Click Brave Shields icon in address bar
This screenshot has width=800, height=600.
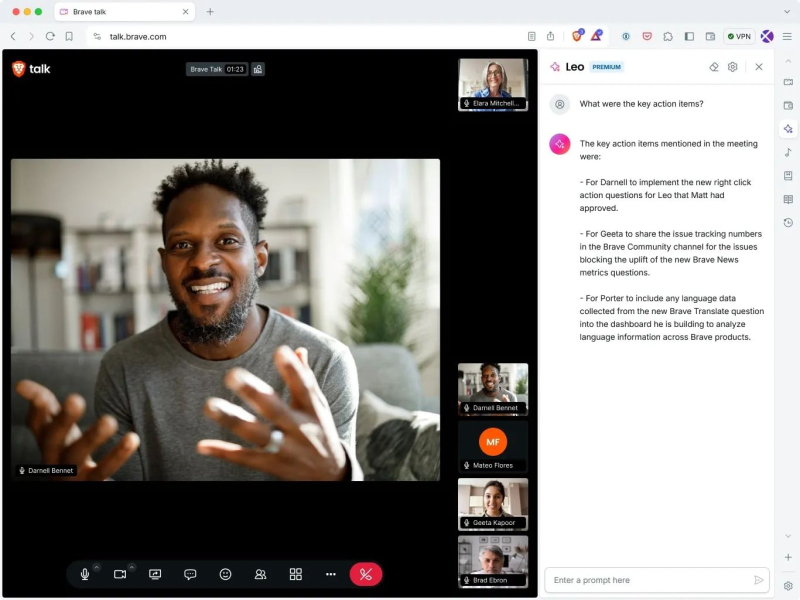577,36
